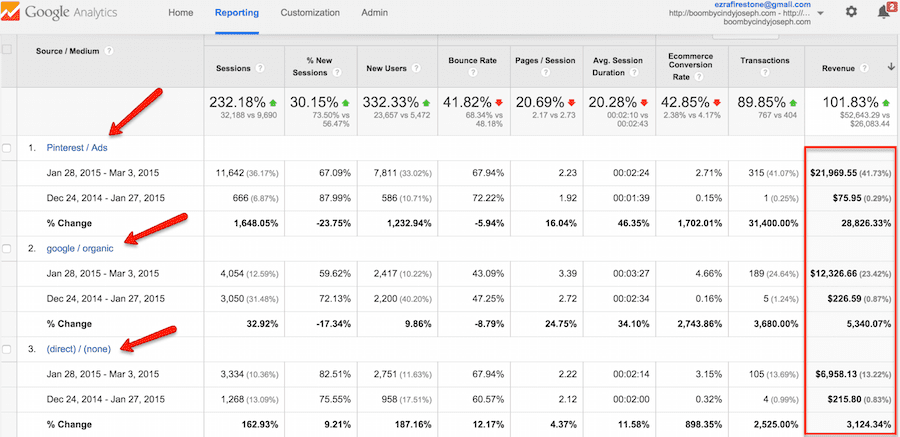Image resolution: width=900 pixels, height=437 pixels.
Task: Open help icon under Bounce Rate
Action: click(x=473, y=73)
